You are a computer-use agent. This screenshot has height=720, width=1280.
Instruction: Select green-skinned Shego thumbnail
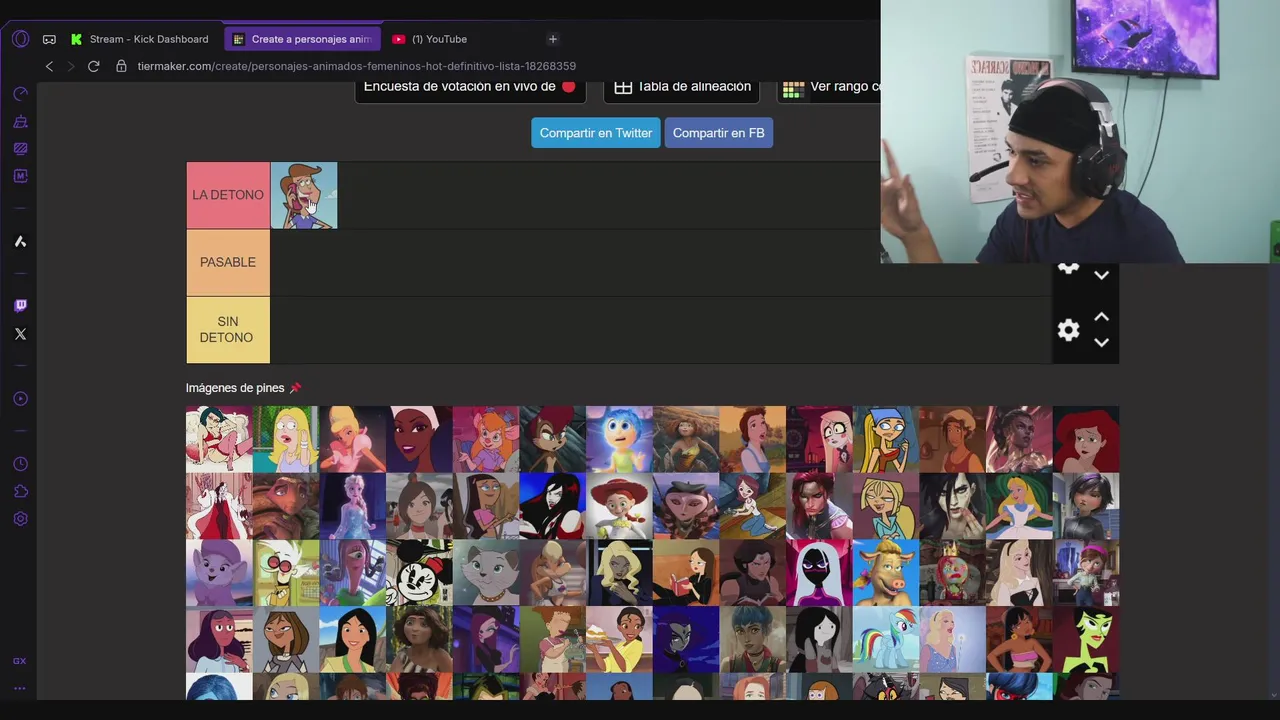tap(1086, 640)
